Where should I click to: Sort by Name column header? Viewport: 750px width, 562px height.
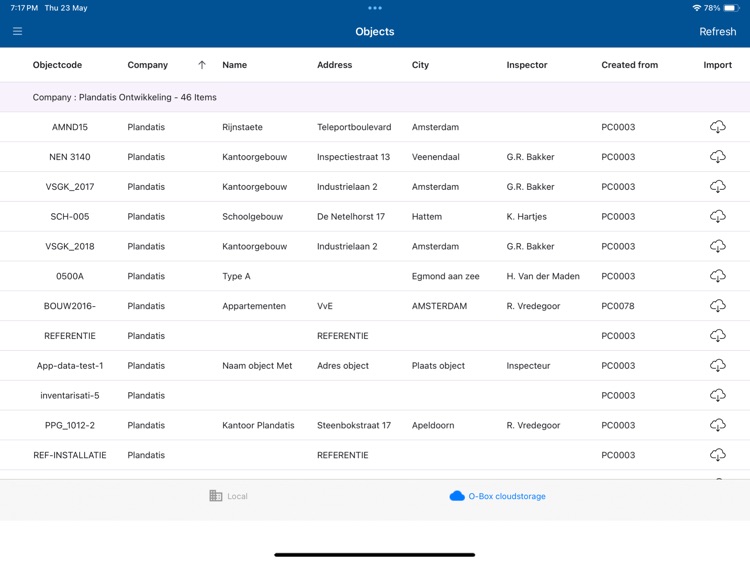[234, 65]
